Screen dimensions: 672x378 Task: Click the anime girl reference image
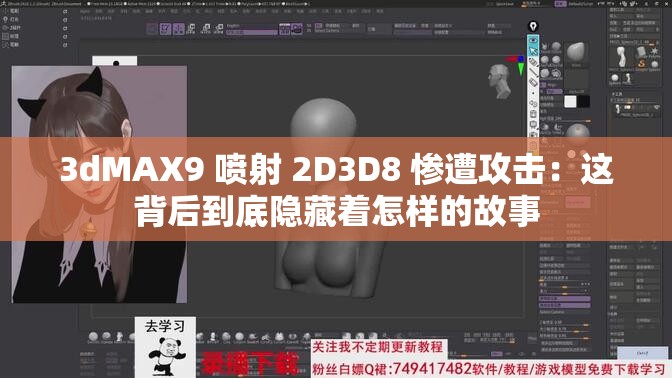[x=99, y=184]
